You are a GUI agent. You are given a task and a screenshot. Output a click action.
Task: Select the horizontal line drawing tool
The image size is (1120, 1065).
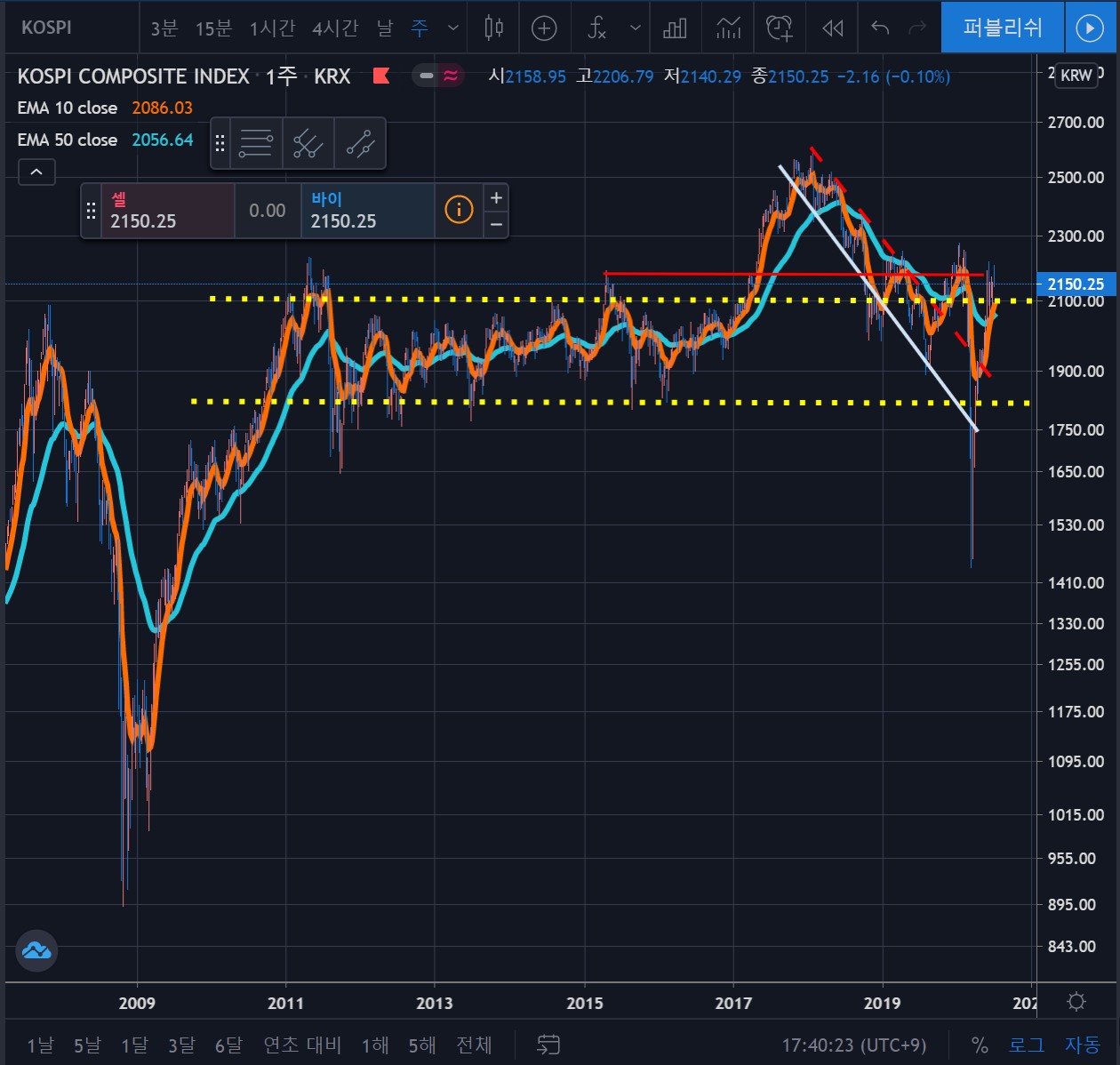pos(256,143)
